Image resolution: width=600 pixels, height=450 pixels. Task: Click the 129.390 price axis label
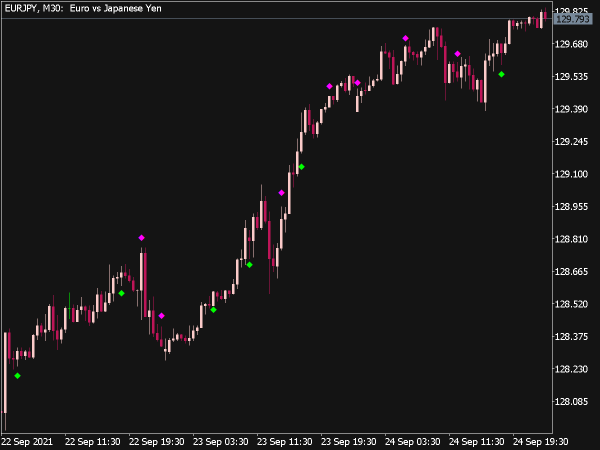571,109
